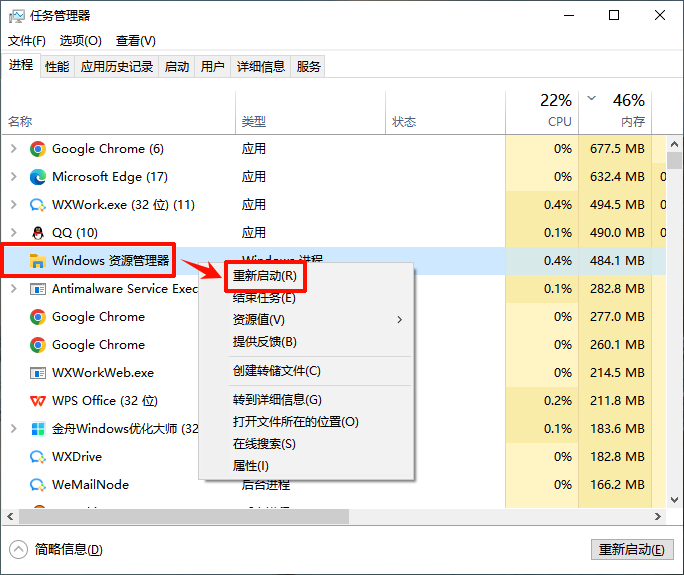Switch to the 启动 tab
Screen dimensions: 684x575
click(177, 67)
